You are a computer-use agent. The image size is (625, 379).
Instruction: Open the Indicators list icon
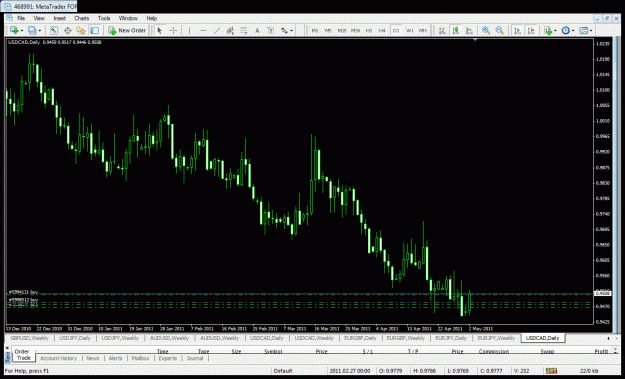point(548,30)
